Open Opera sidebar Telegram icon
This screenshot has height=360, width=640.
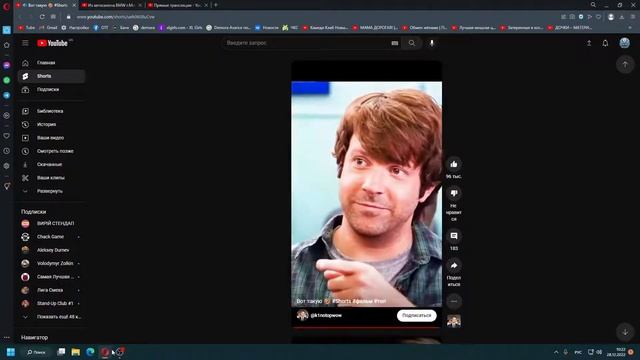pos(7,95)
